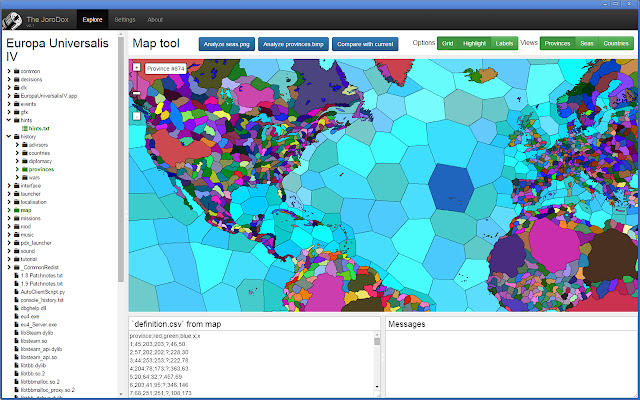Click the libtbb.dylib file icon
Viewport: 640px width, 400px height.
point(17,365)
